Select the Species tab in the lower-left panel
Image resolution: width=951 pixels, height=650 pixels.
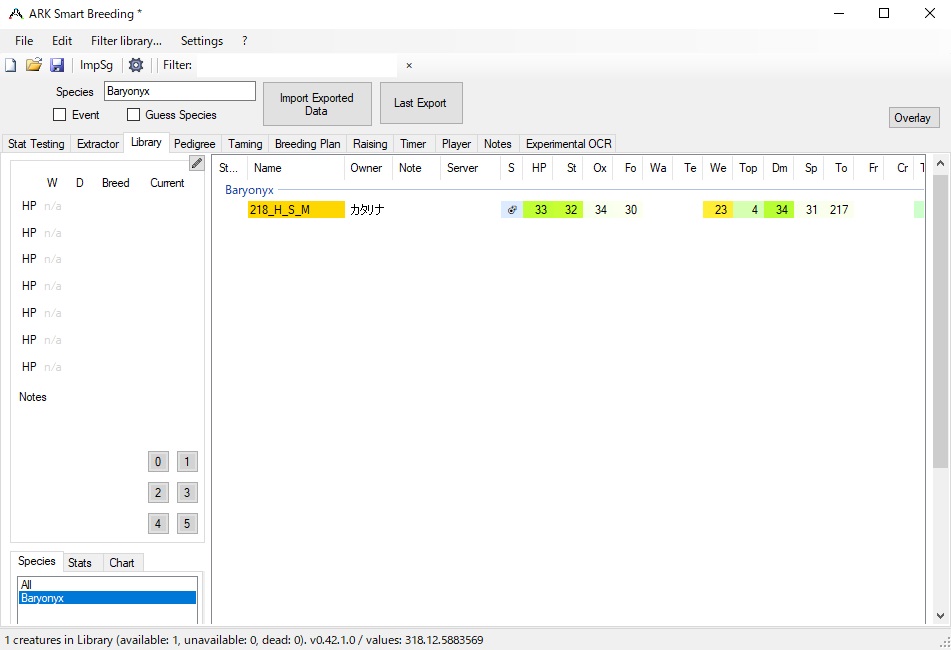(36, 561)
